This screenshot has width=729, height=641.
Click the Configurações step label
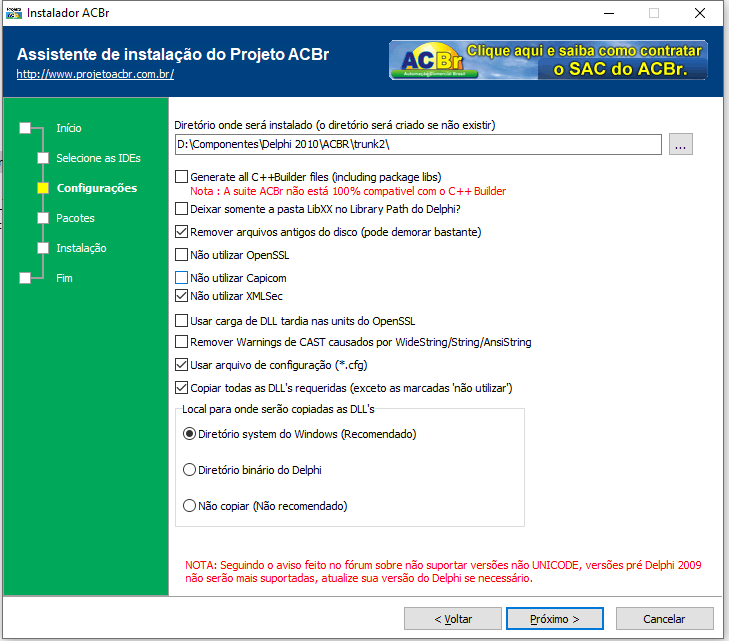(97, 188)
